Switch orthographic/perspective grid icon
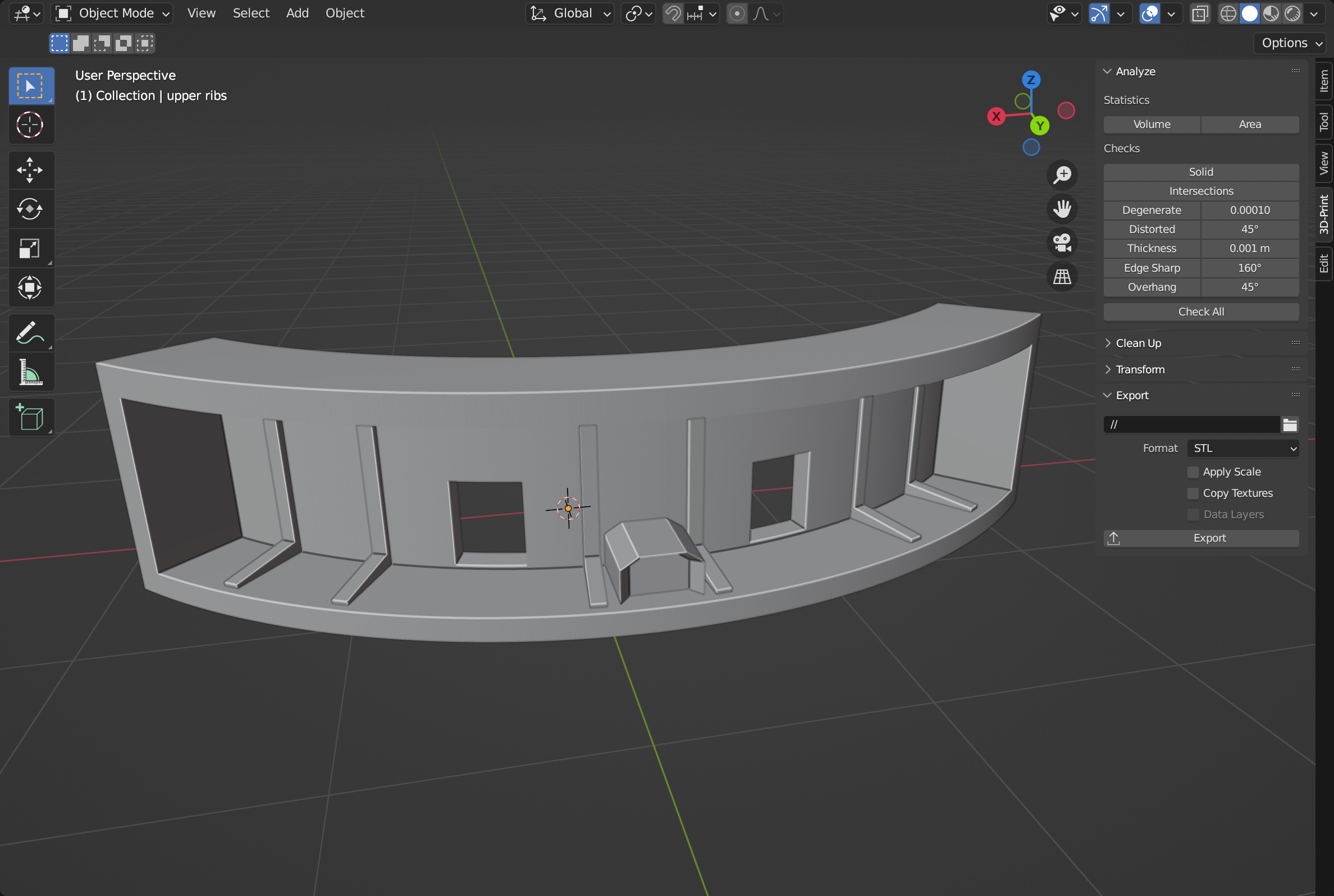Screen dimensions: 1334x896 (1062, 277)
